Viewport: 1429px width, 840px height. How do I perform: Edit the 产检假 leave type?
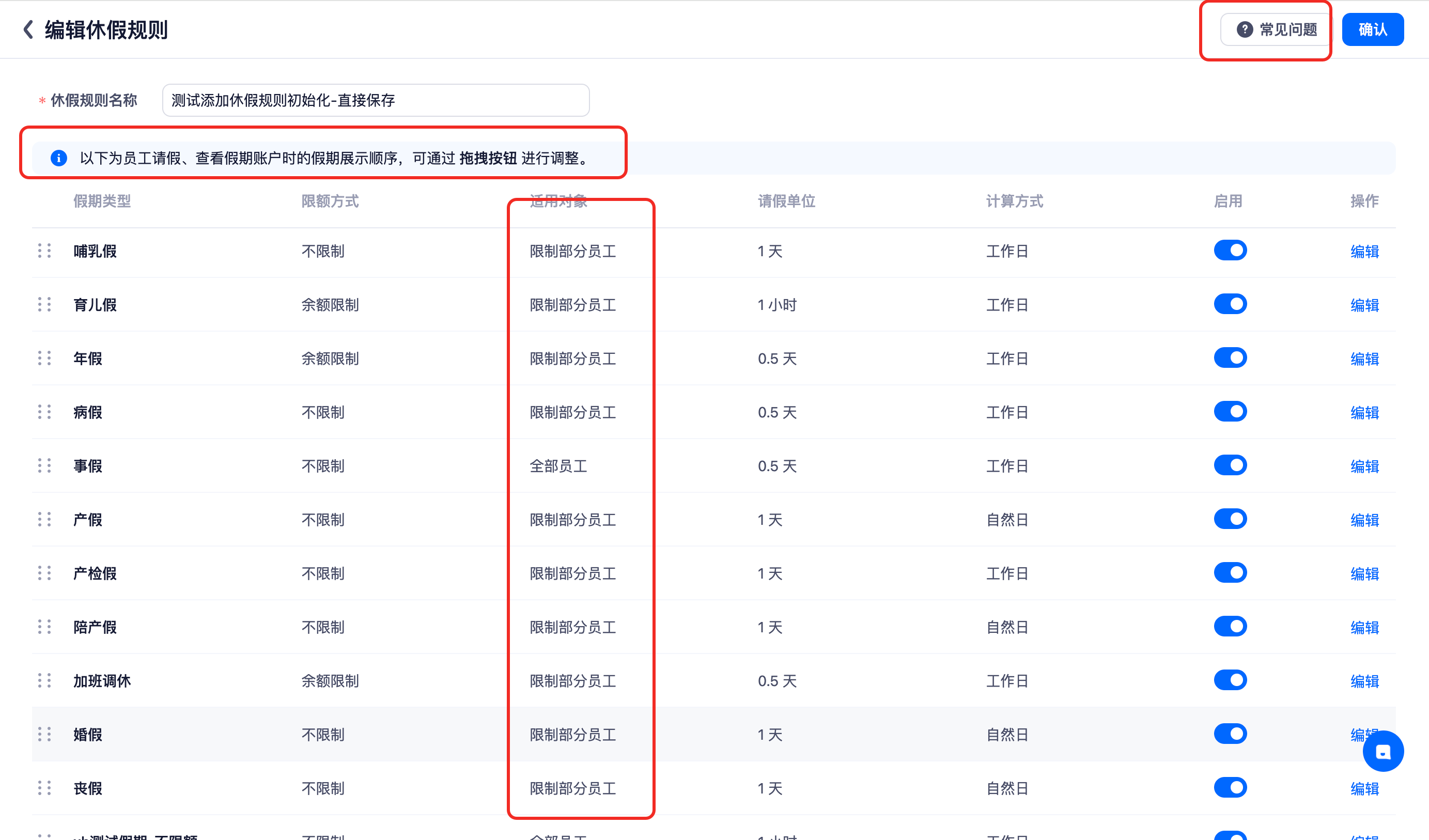(1364, 573)
